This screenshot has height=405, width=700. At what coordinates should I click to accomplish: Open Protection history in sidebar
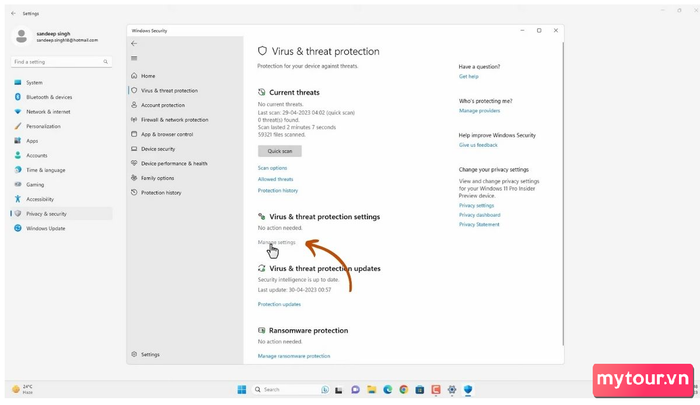point(161,192)
